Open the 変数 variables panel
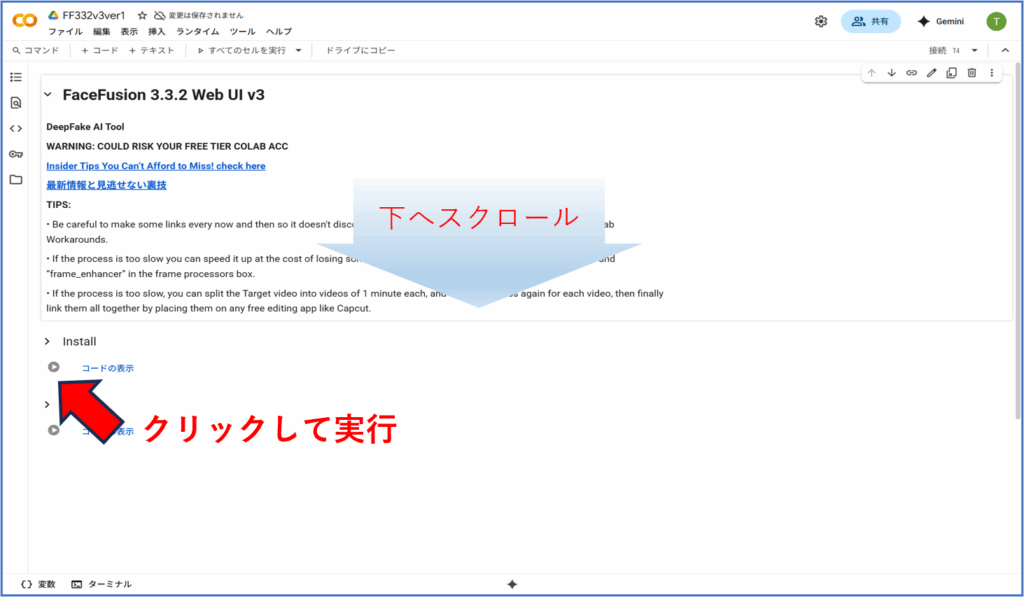 [38, 584]
